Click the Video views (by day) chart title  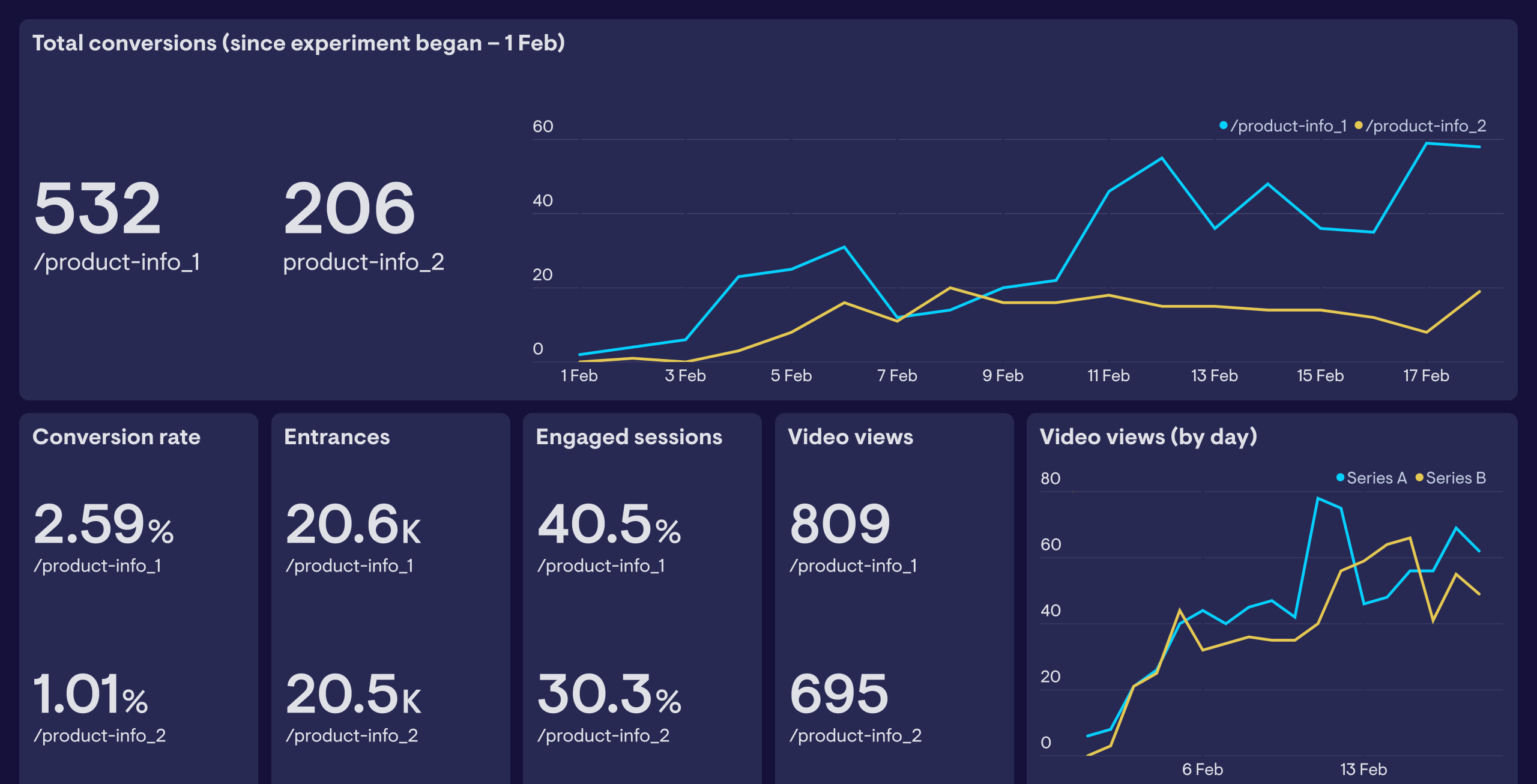point(1148,437)
